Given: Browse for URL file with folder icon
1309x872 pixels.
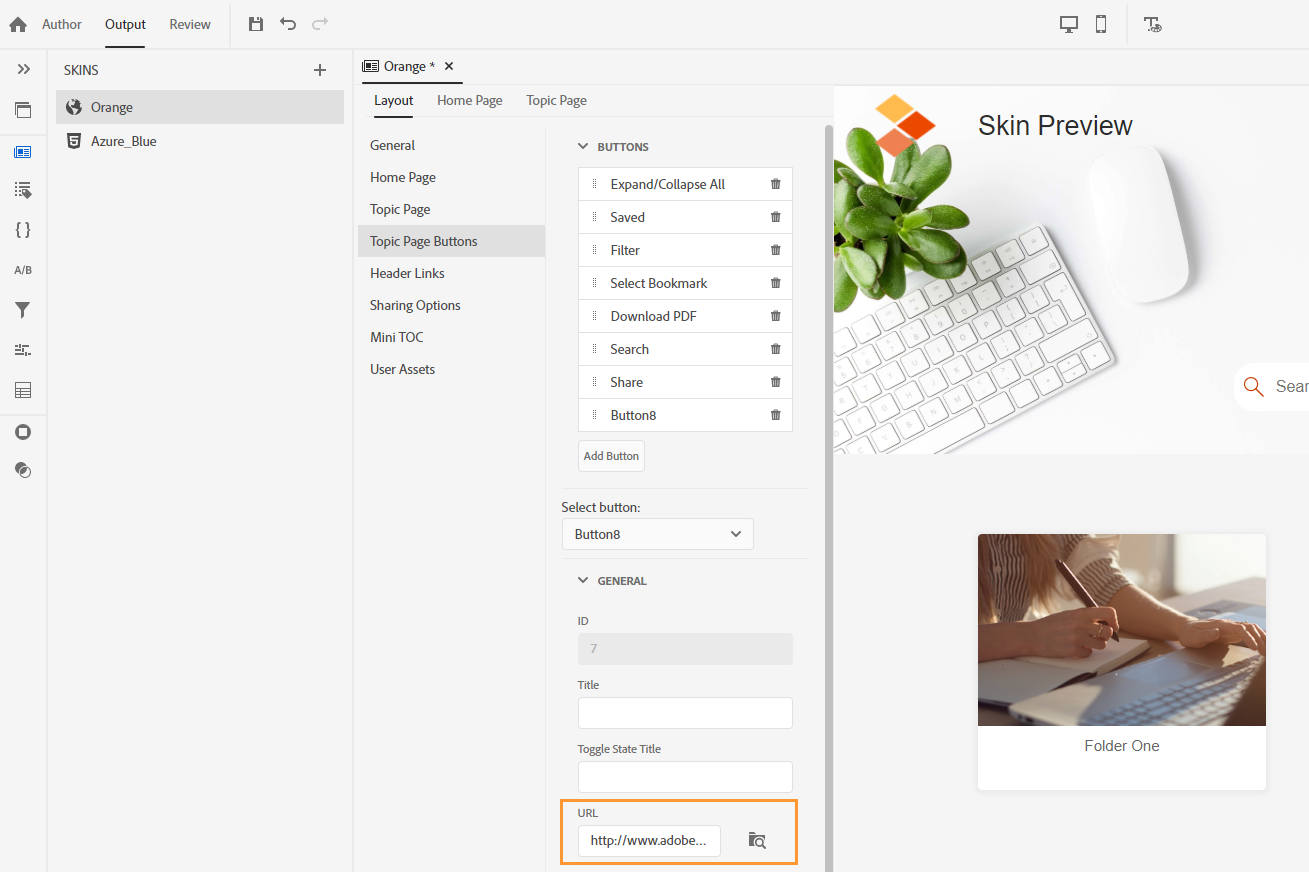Looking at the screenshot, I should pyautogui.click(x=757, y=841).
